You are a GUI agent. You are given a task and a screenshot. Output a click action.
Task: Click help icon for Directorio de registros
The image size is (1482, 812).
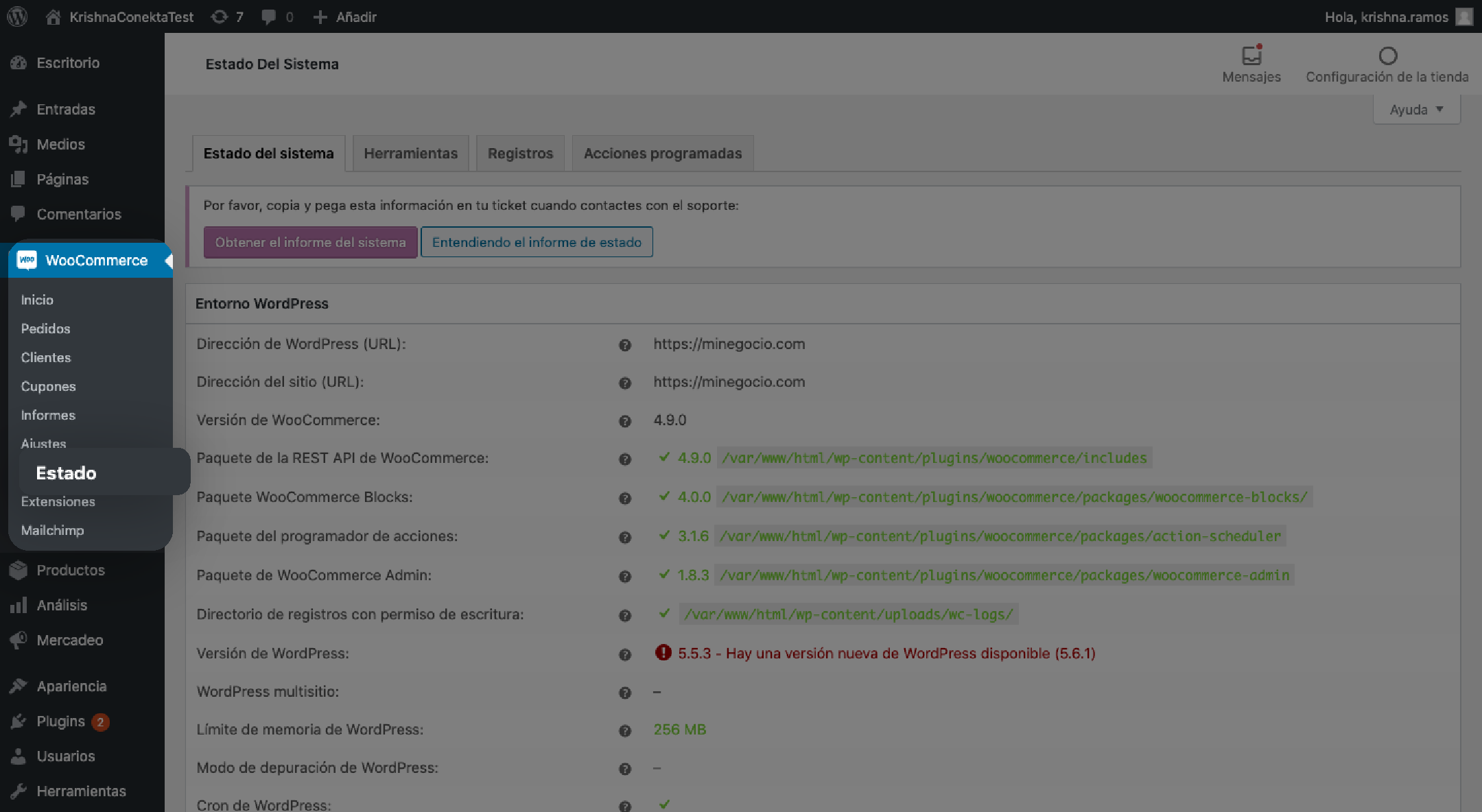pos(624,615)
